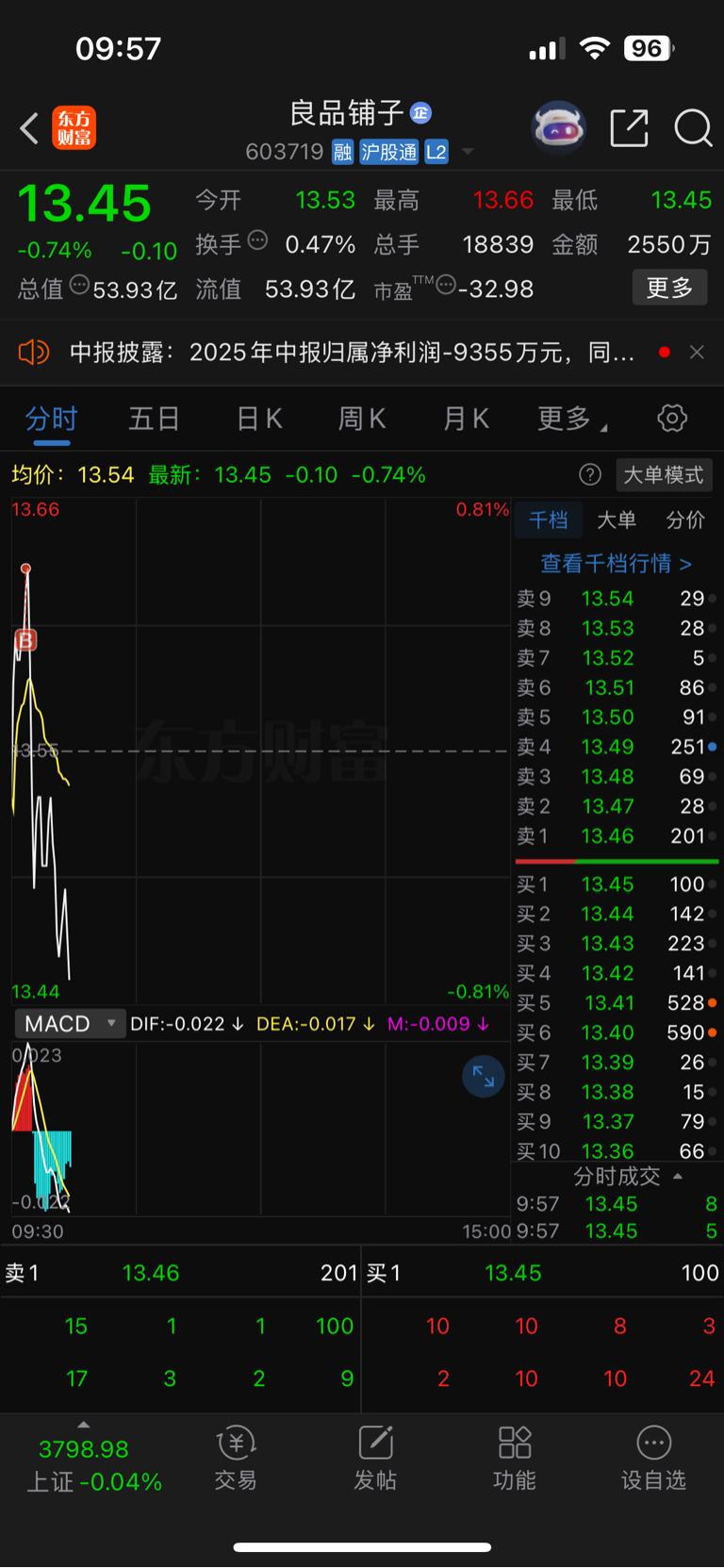Select the 分时 chart tab
The width and height of the screenshot is (724, 1568).
tap(52, 419)
